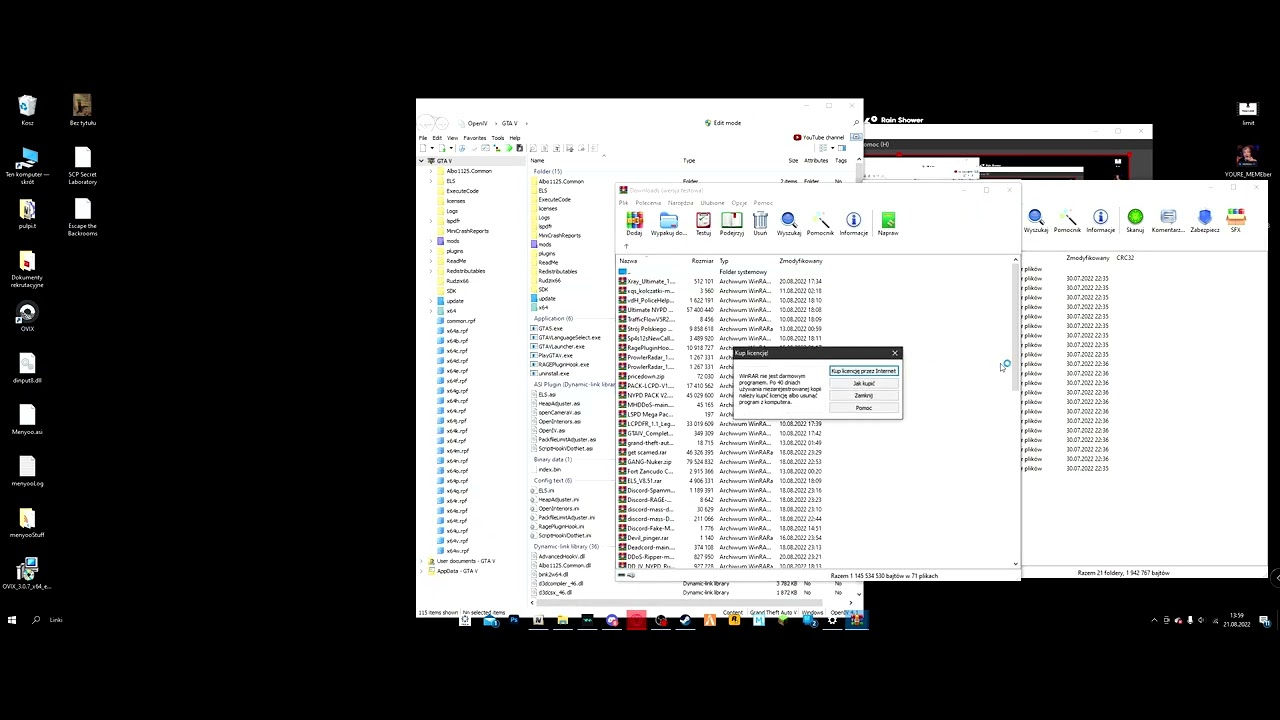
Task: Open Kosz recycle bin desktop icon
Action: point(27,110)
